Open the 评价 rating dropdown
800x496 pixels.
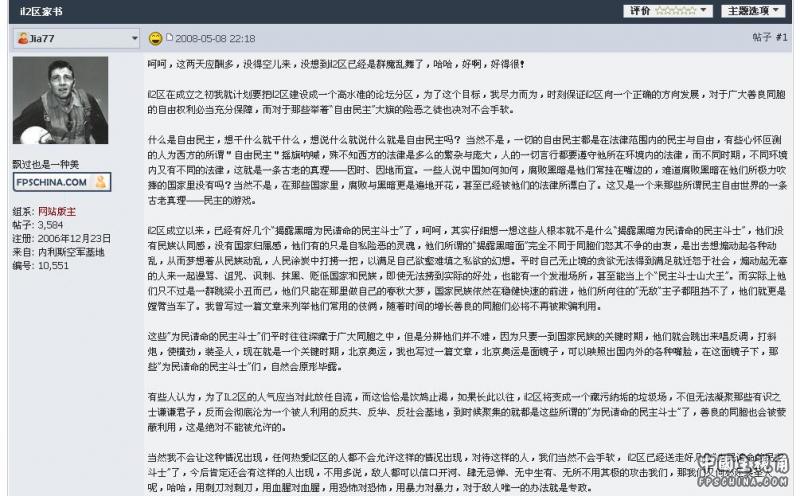coord(667,11)
